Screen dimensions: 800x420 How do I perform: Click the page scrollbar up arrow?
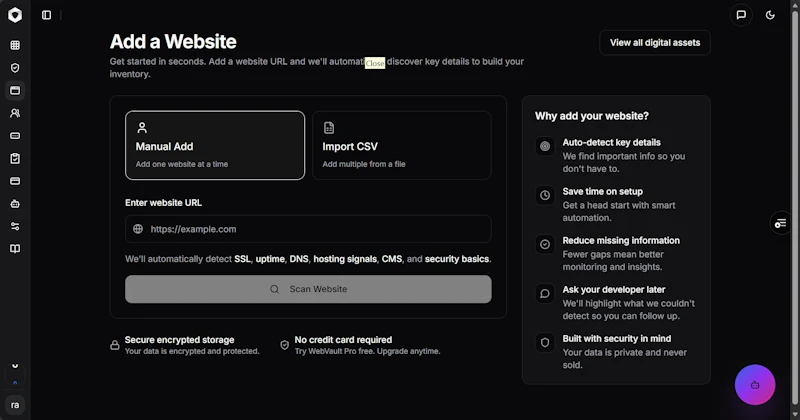click(794, 4)
